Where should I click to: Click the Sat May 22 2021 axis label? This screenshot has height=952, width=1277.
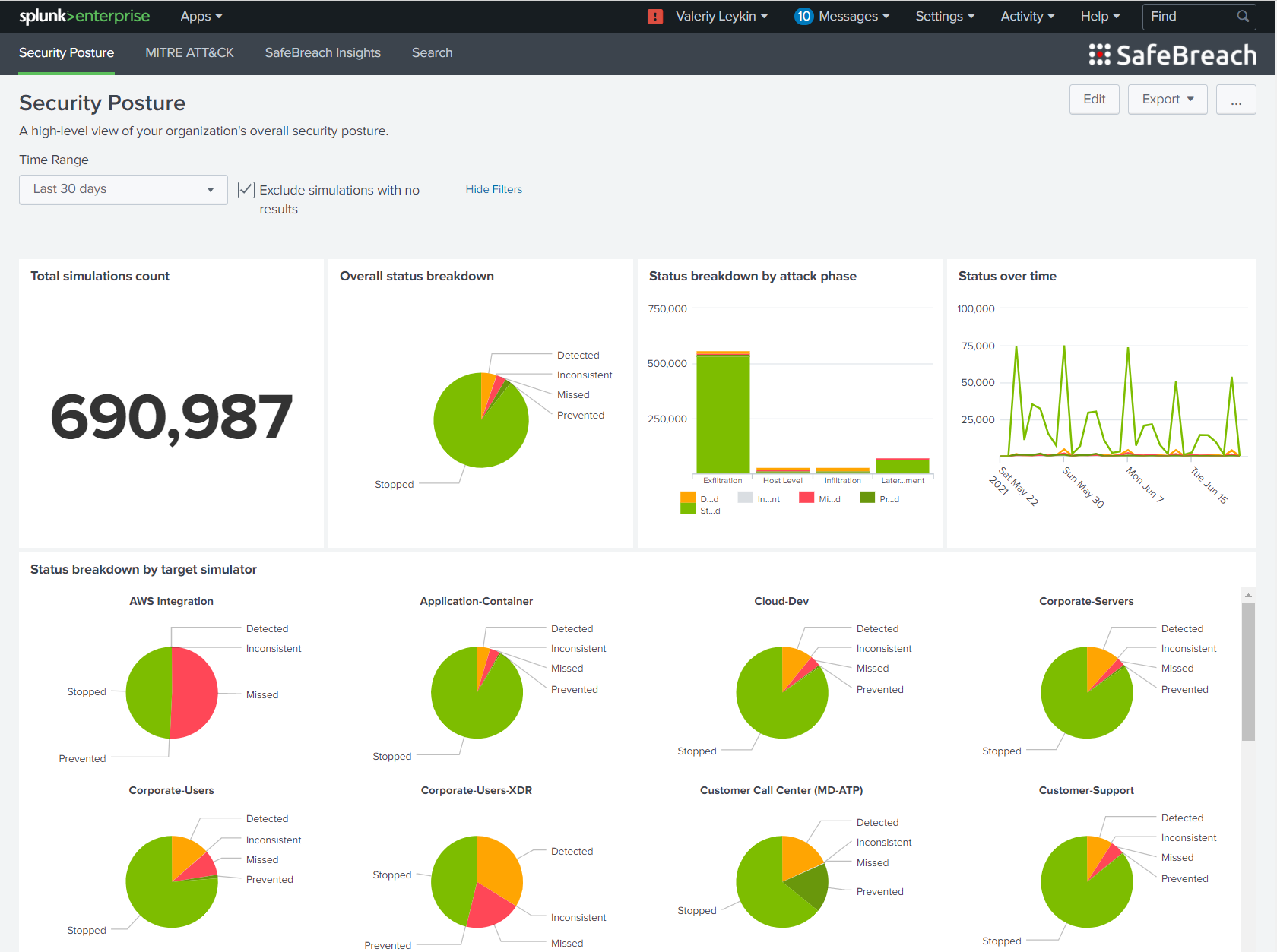(x=1013, y=486)
